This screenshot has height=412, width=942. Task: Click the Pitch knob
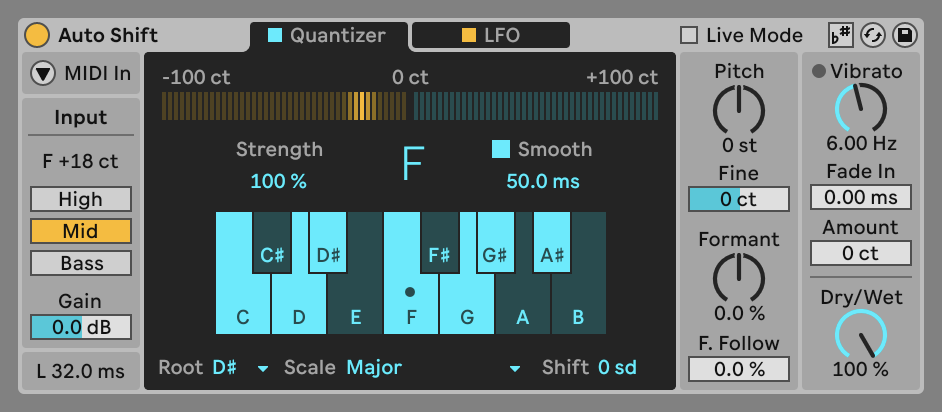[x=738, y=109]
